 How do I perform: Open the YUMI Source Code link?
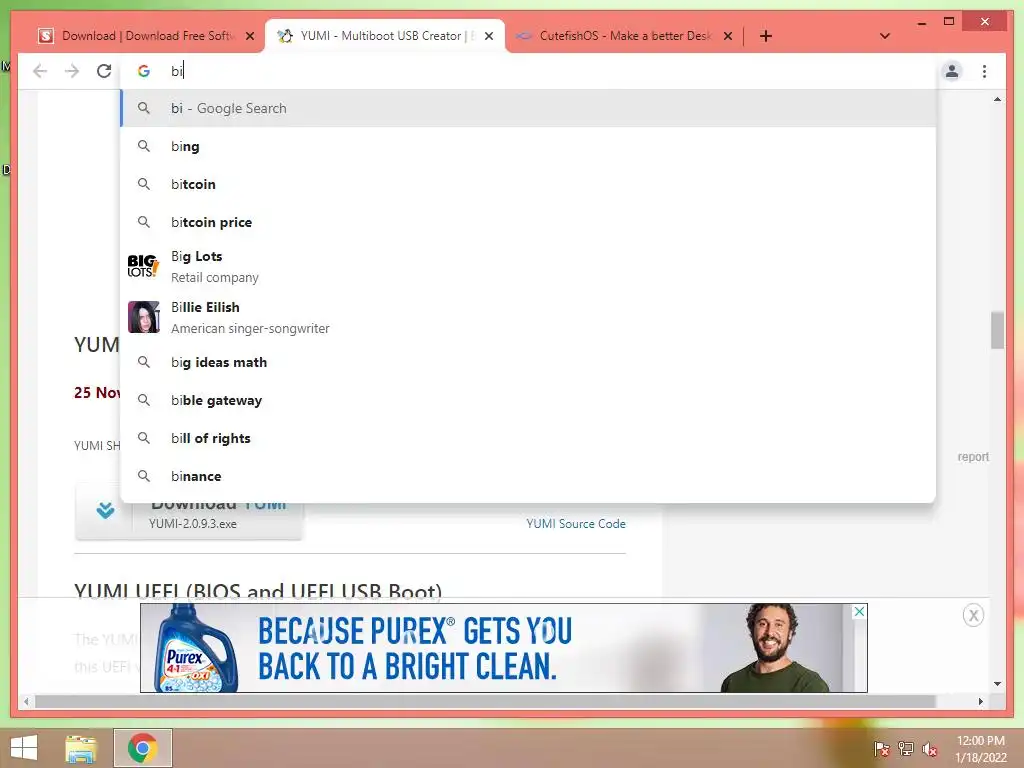[575, 524]
